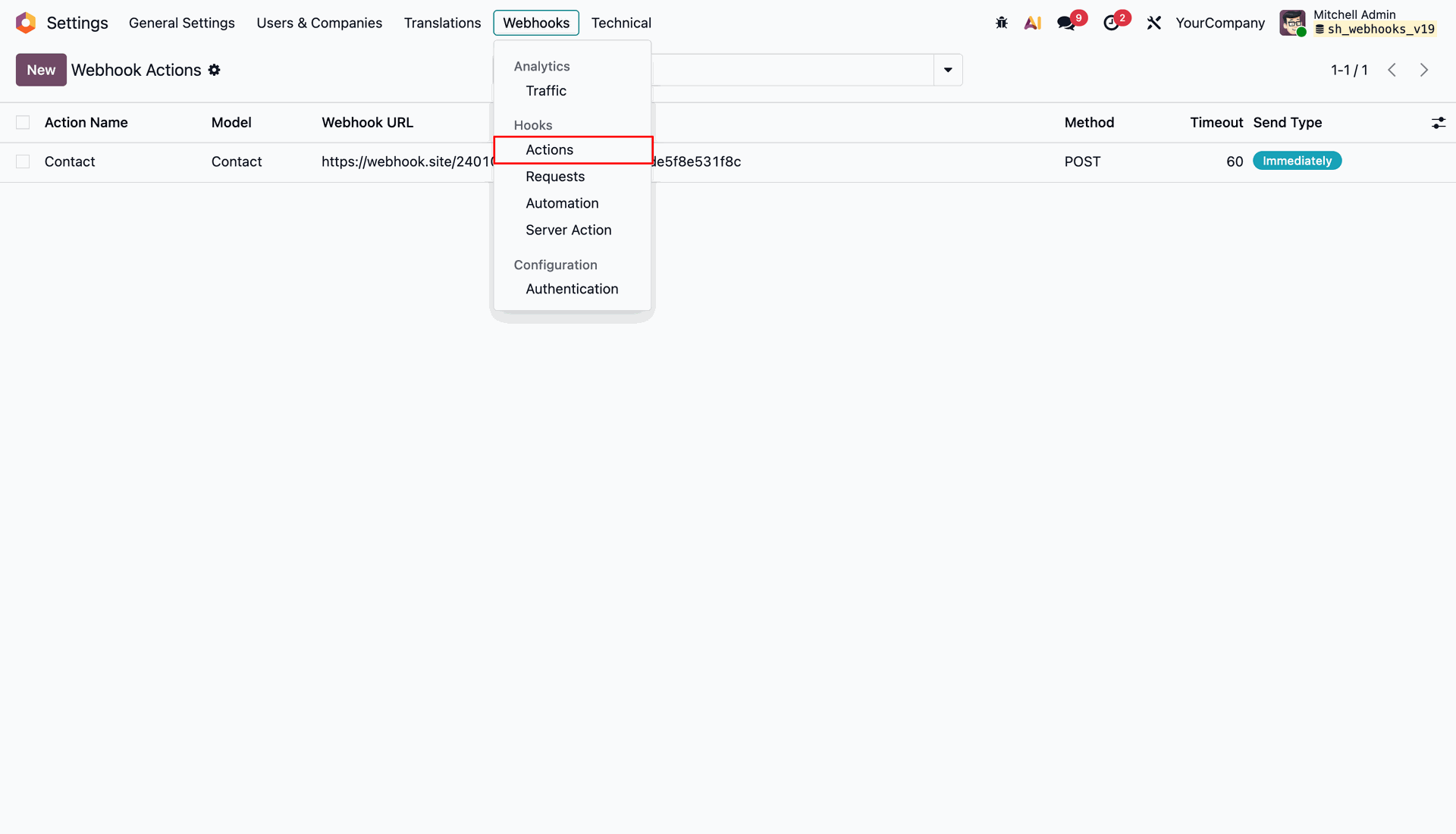Click the wrench and screwdriver tools icon
1456x834 pixels.
(x=1154, y=23)
